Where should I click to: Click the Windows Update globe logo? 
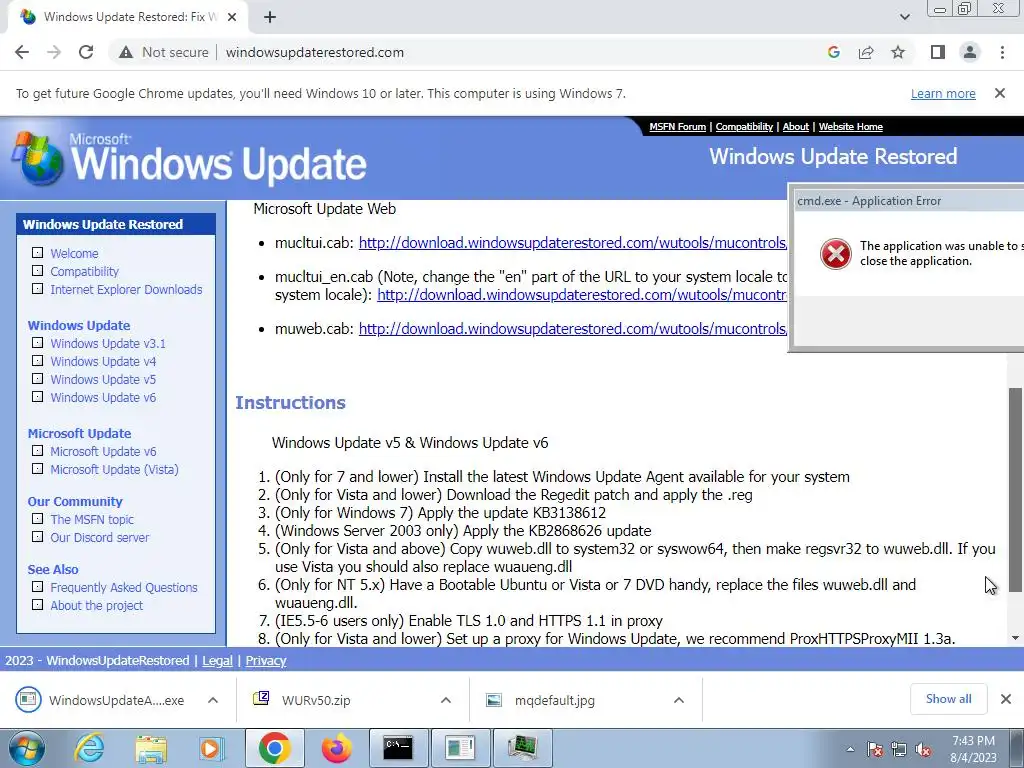pos(37,159)
